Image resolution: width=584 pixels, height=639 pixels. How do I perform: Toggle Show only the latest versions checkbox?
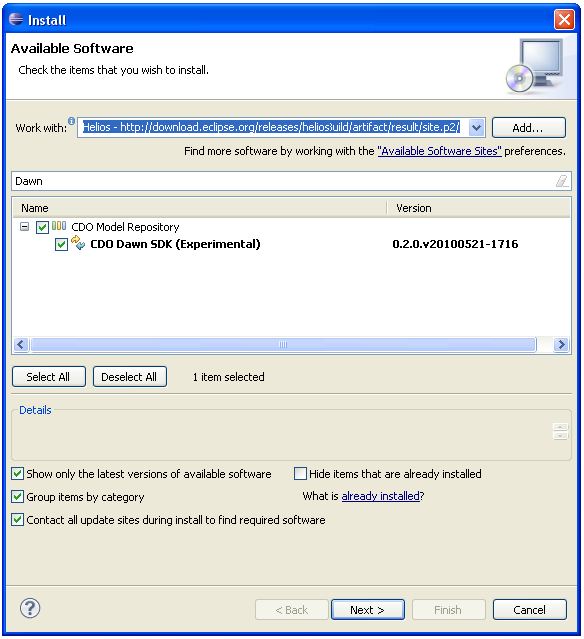point(18,474)
